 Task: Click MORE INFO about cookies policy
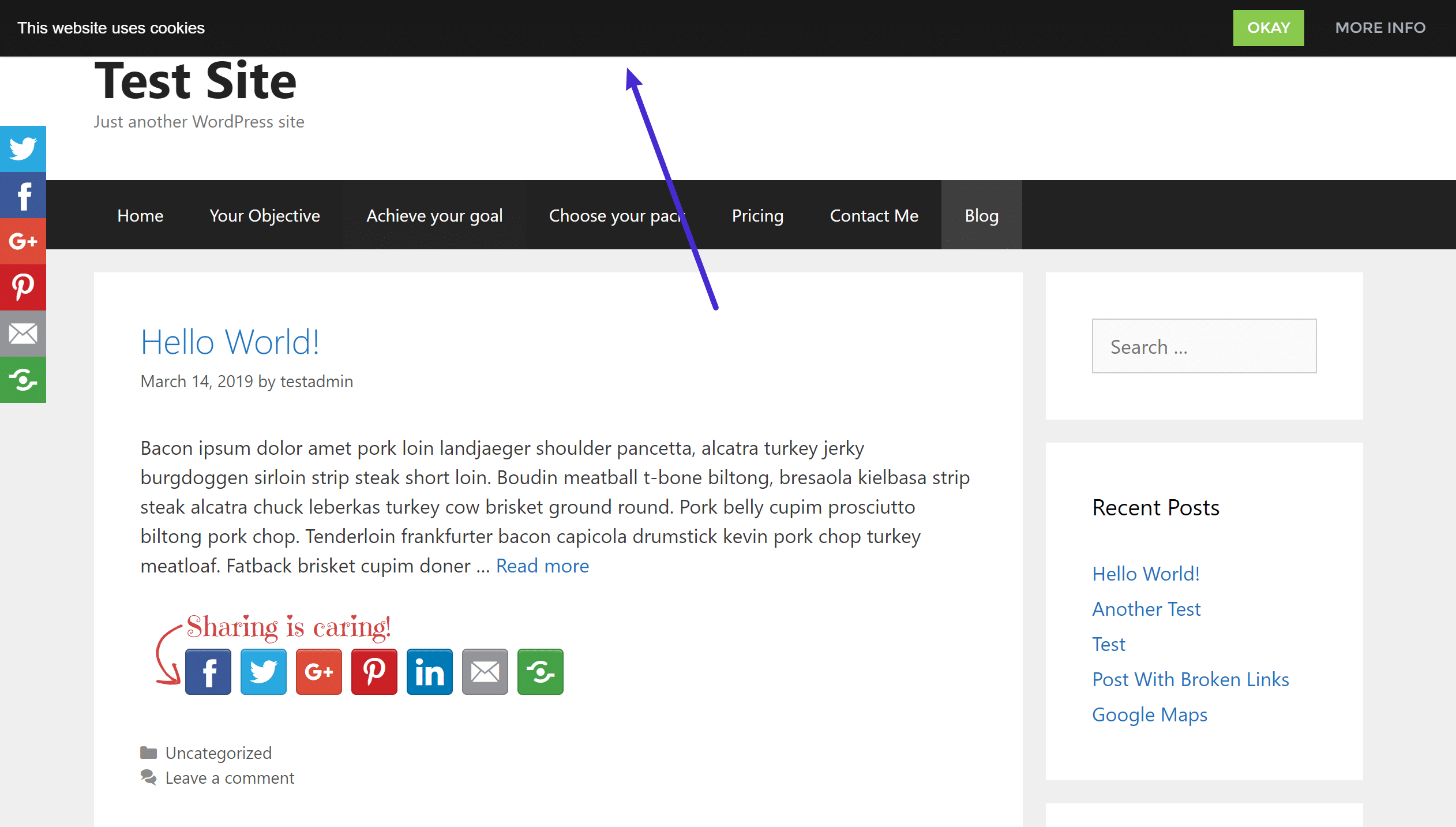[1380, 27]
